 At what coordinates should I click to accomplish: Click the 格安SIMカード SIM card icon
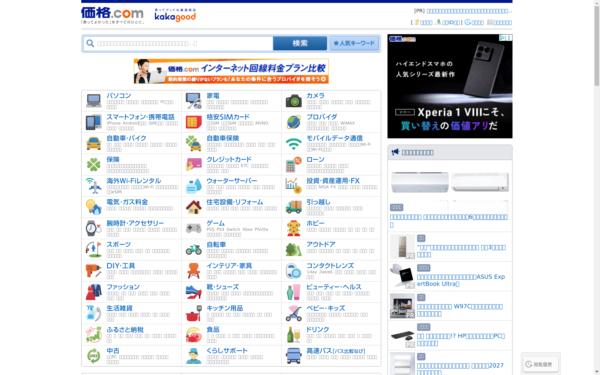coord(194,122)
